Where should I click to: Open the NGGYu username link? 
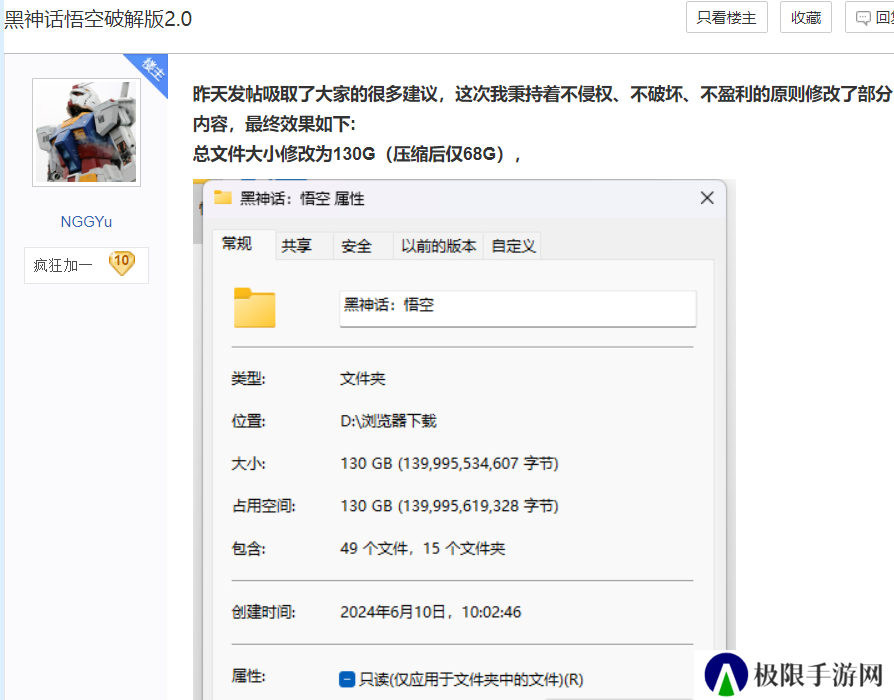point(86,222)
